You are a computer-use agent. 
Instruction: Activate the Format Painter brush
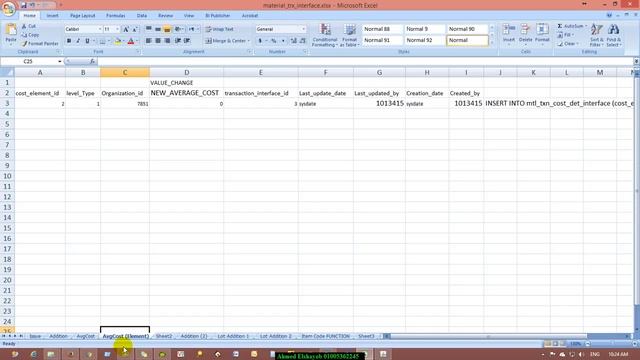click(40, 43)
